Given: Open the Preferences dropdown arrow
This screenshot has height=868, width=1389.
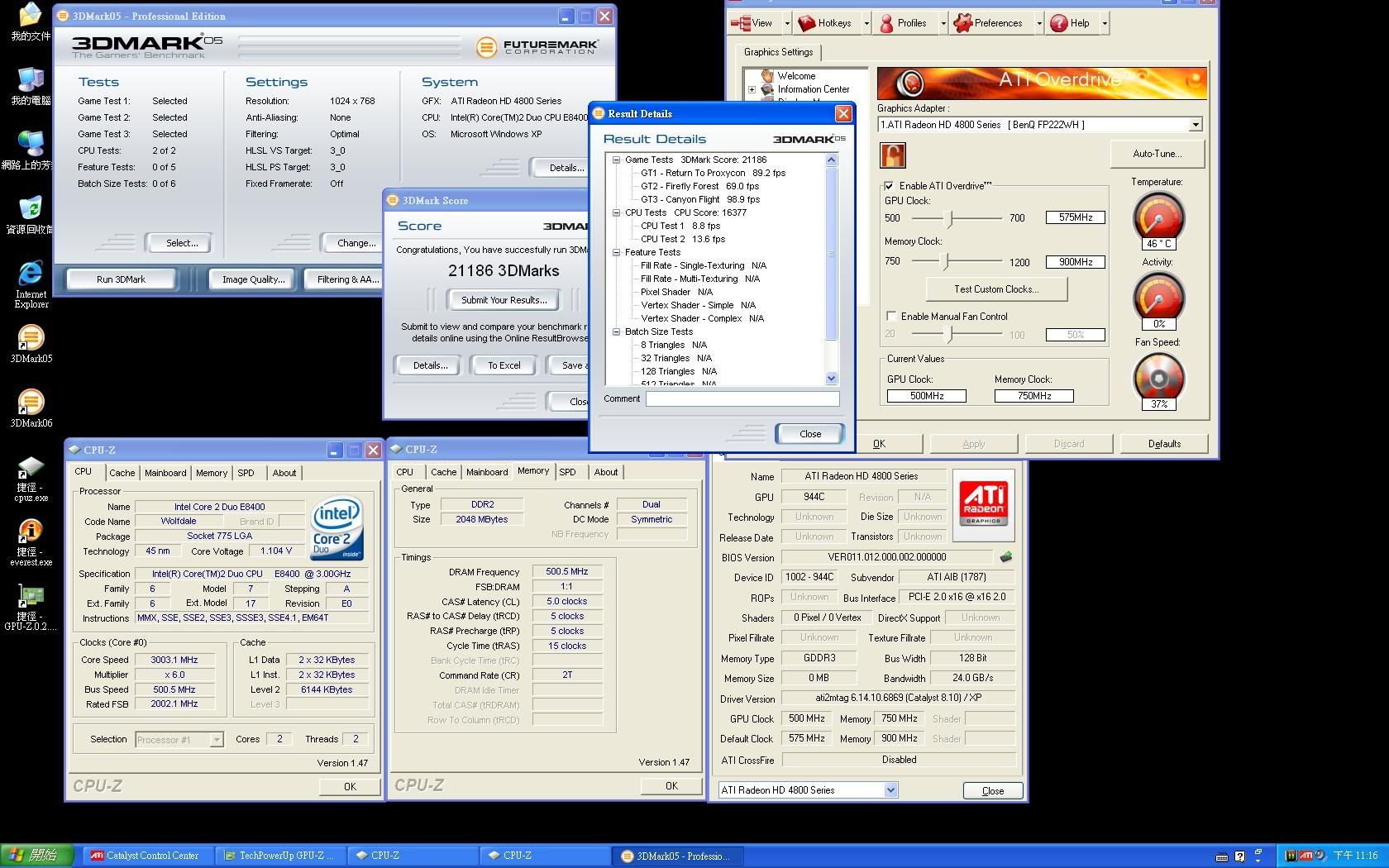Looking at the screenshot, I should click(x=1038, y=23).
